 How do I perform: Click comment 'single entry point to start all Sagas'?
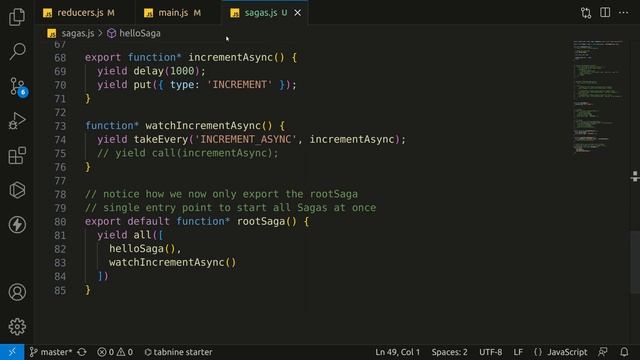tap(231, 208)
